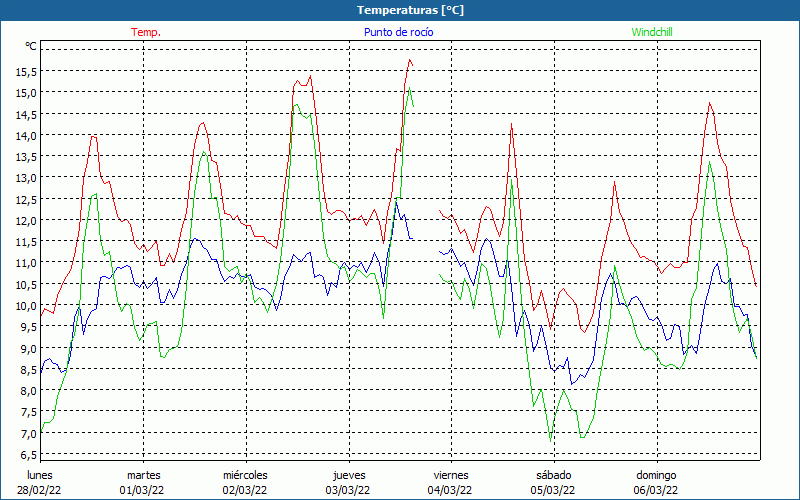Click the Punto de rocío legend label

click(x=398, y=32)
